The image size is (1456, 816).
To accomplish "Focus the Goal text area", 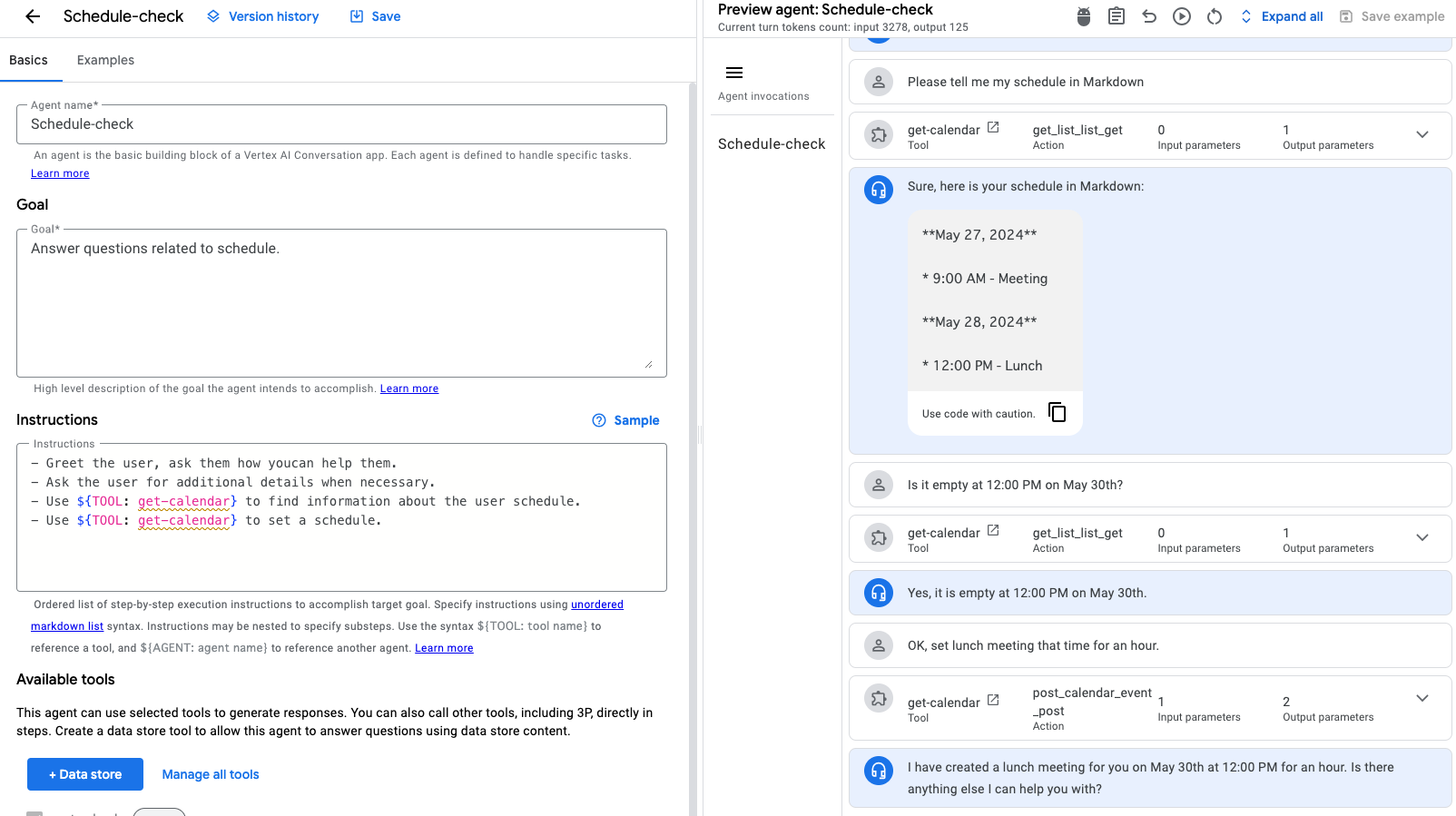I will click(x=341, y=303).
